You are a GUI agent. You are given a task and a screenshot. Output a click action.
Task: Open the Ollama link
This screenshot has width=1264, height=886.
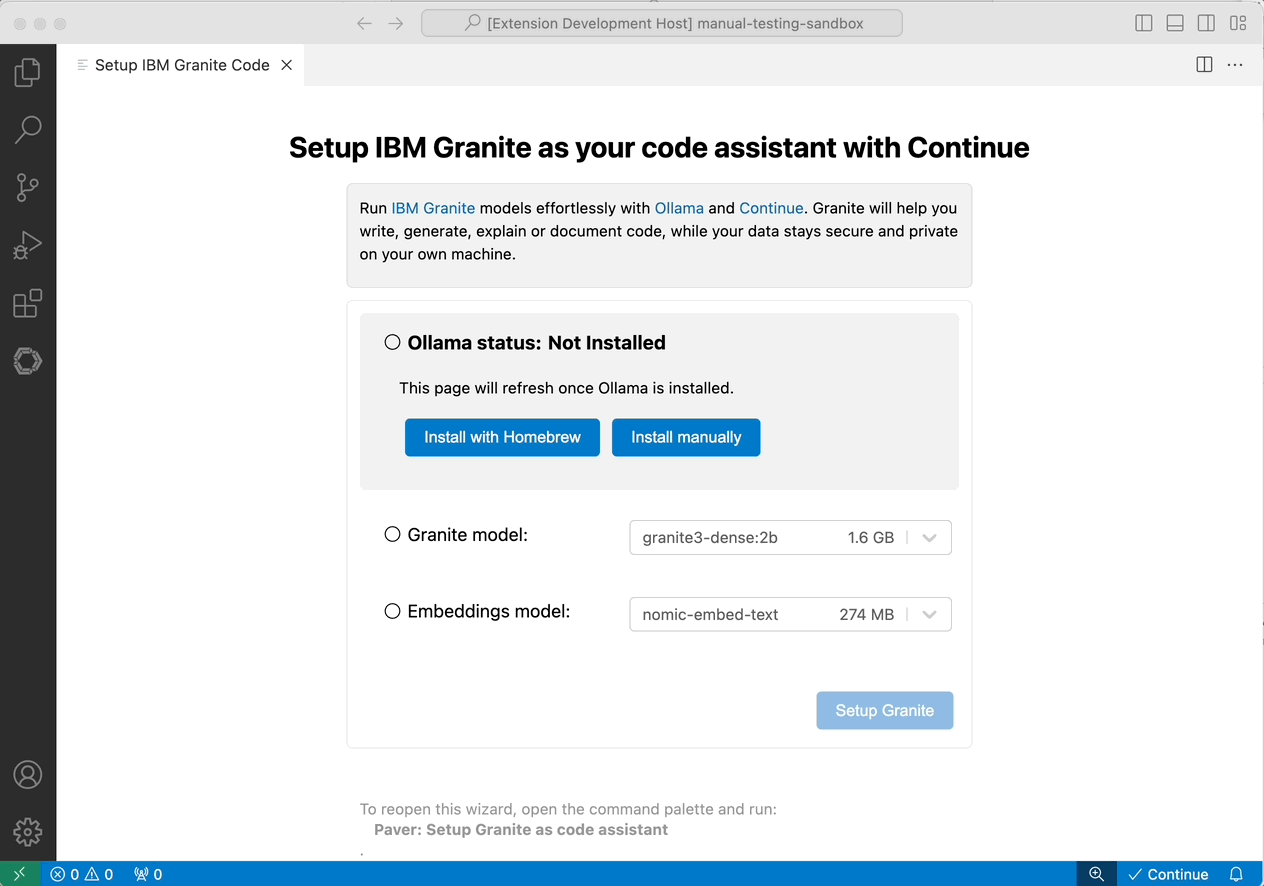click(679, 208)
